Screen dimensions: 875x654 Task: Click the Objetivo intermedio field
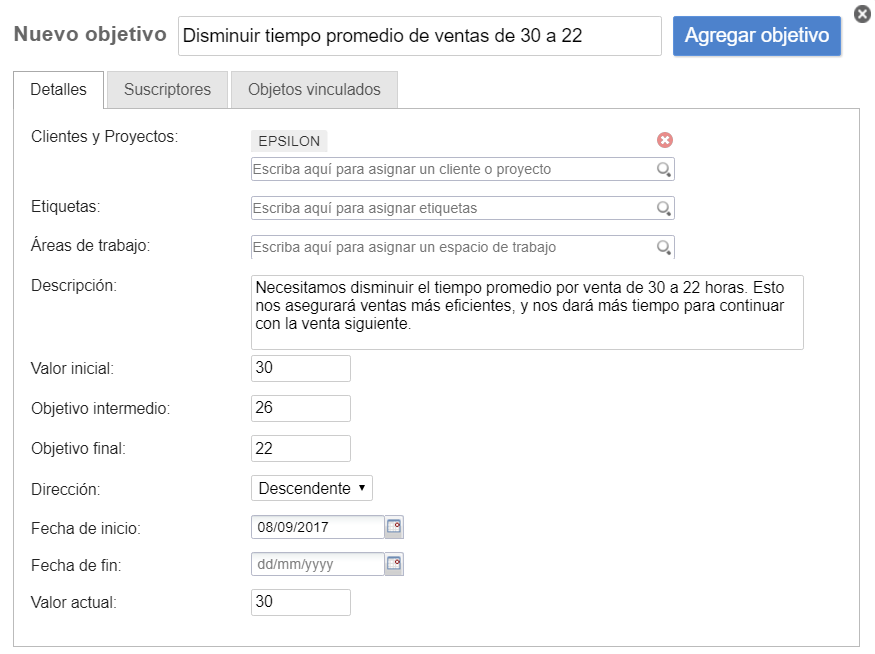coord(301,408)
